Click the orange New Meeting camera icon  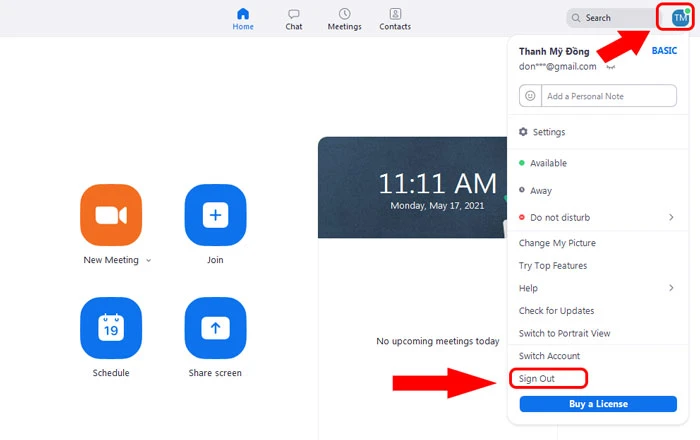(x=110, y=215)
